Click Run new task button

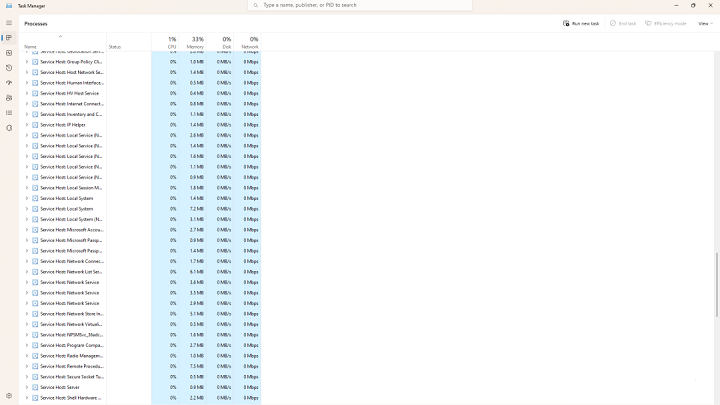coord(581,23)
